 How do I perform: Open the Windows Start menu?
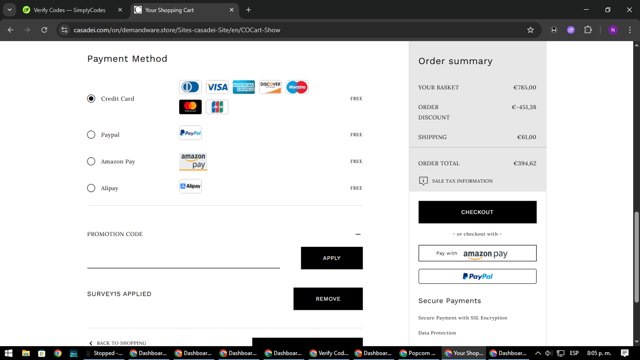click(x=9, y=353)
